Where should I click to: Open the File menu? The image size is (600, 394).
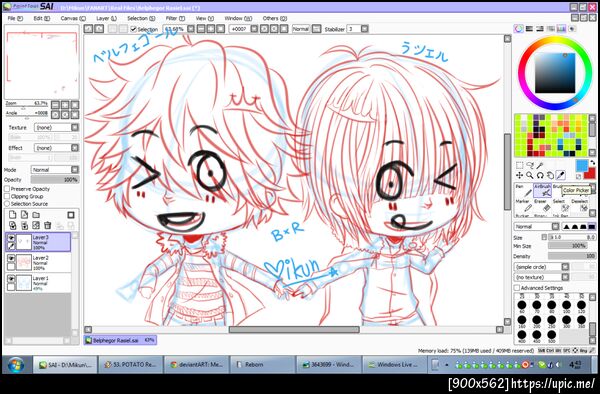pos(15,18)
